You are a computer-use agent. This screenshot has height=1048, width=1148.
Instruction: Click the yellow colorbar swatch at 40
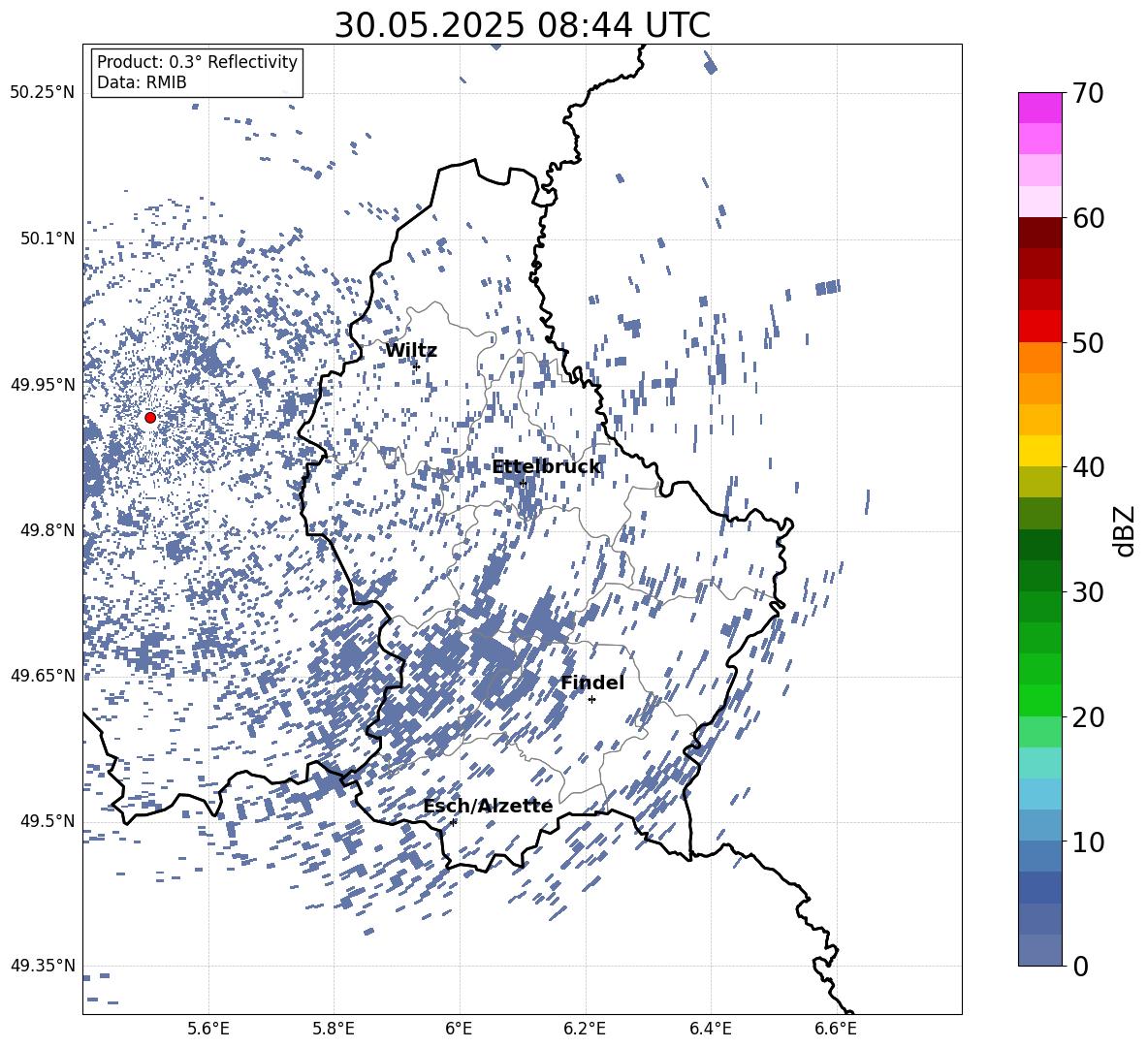point(1039,451)
